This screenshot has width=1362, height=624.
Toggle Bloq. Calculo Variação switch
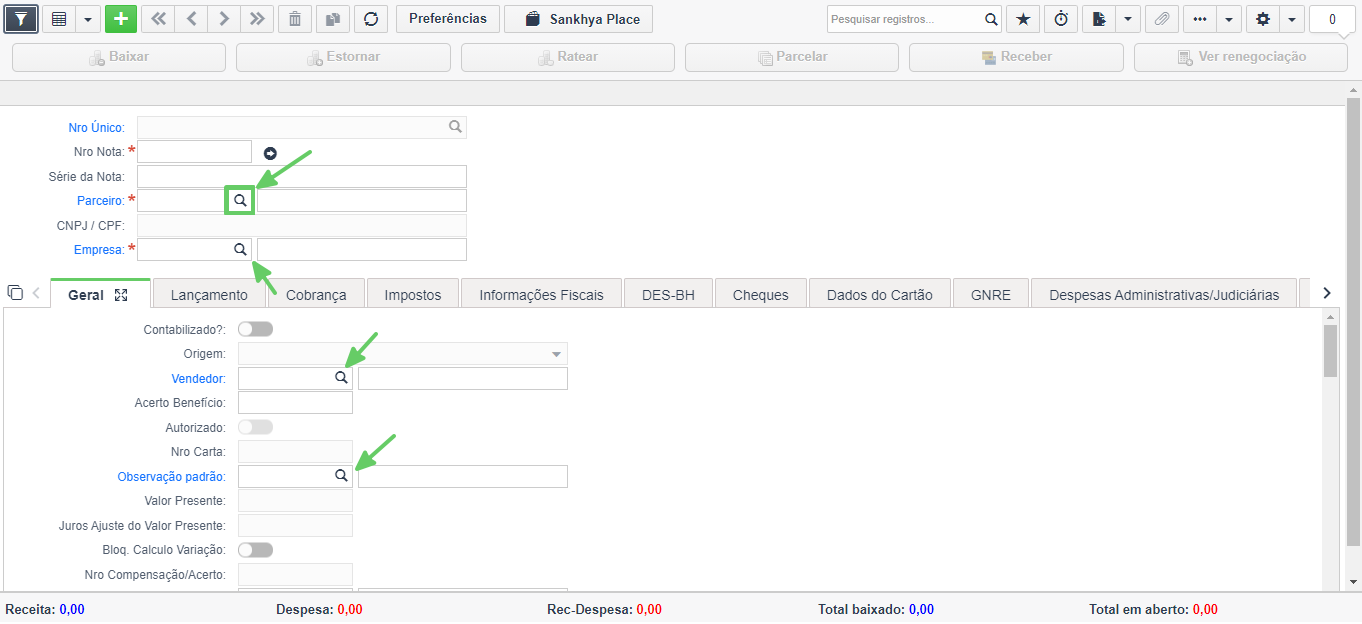[x=255, y=550]
